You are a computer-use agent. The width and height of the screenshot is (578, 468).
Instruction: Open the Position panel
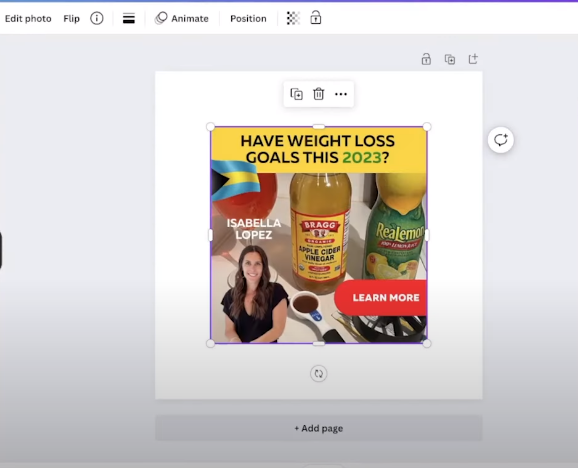(x=248, y=18)
